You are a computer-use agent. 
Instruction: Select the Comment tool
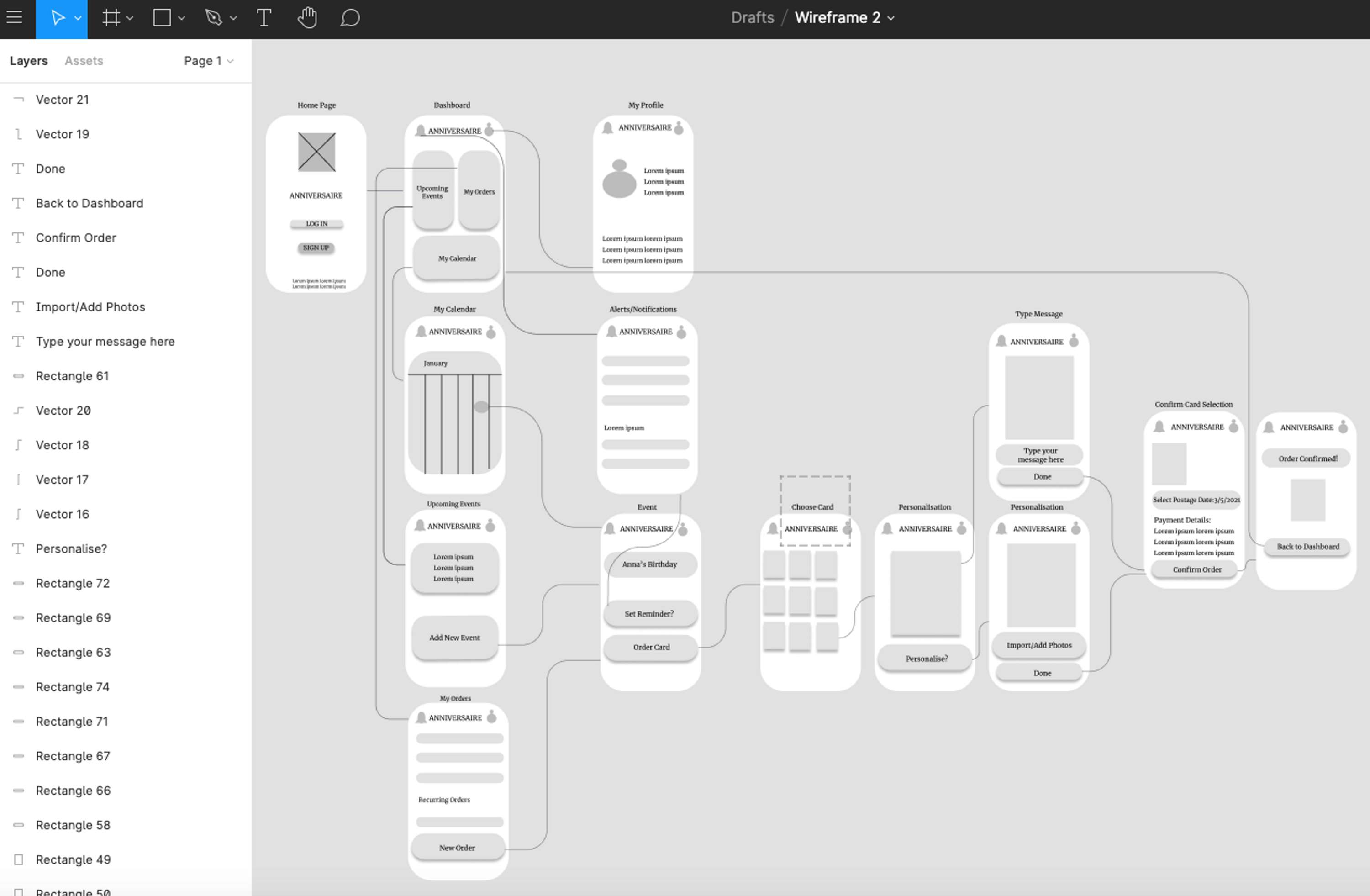tap(350, 18)
